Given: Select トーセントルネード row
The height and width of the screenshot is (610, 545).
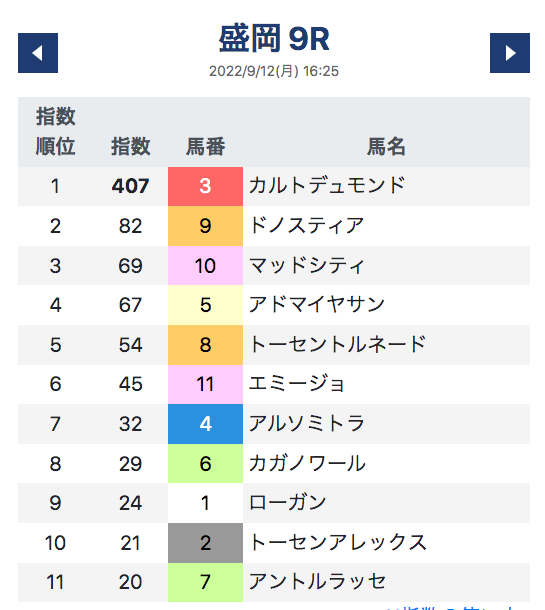Looking at the screenshot, I should [x=274, y=345].
